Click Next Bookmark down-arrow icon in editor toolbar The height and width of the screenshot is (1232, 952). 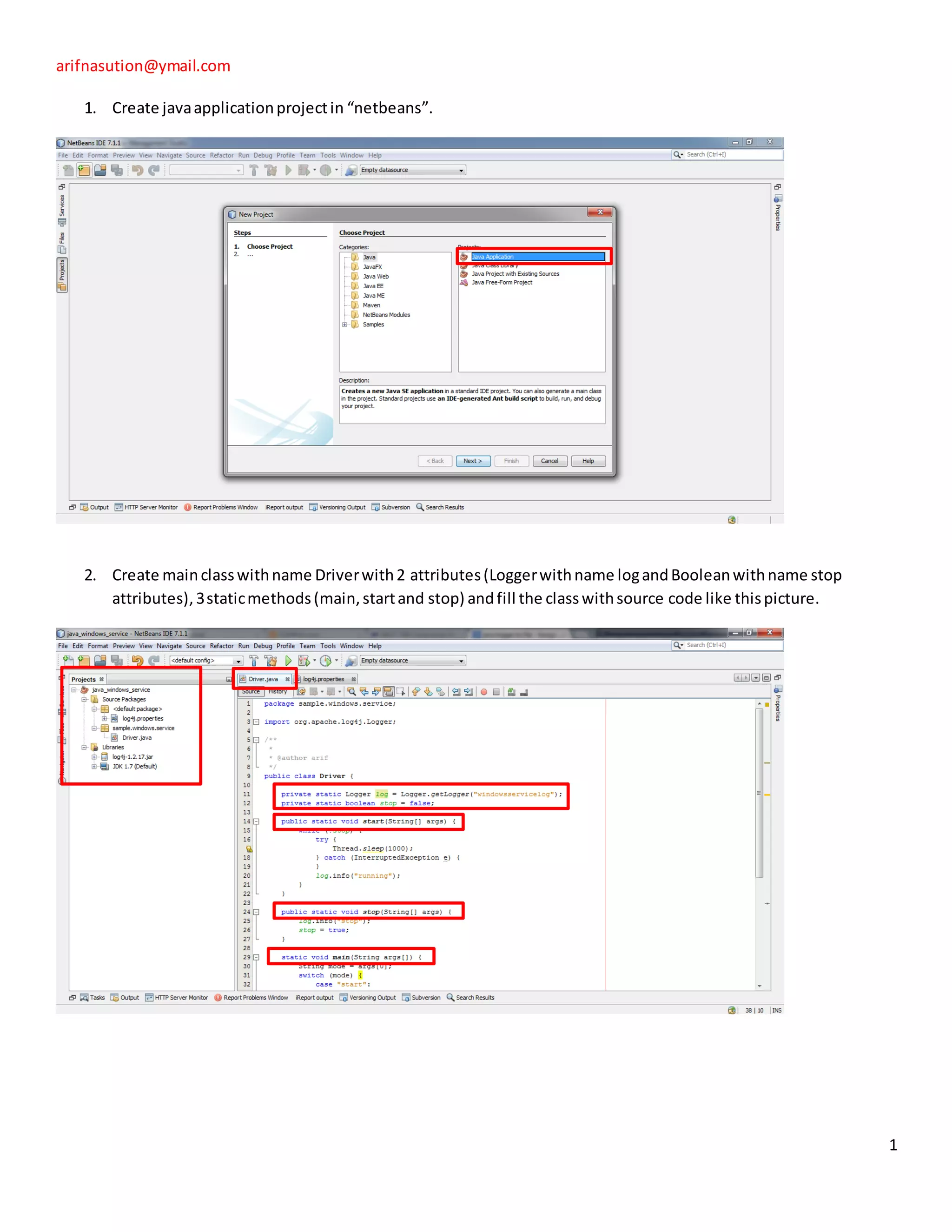429,692
